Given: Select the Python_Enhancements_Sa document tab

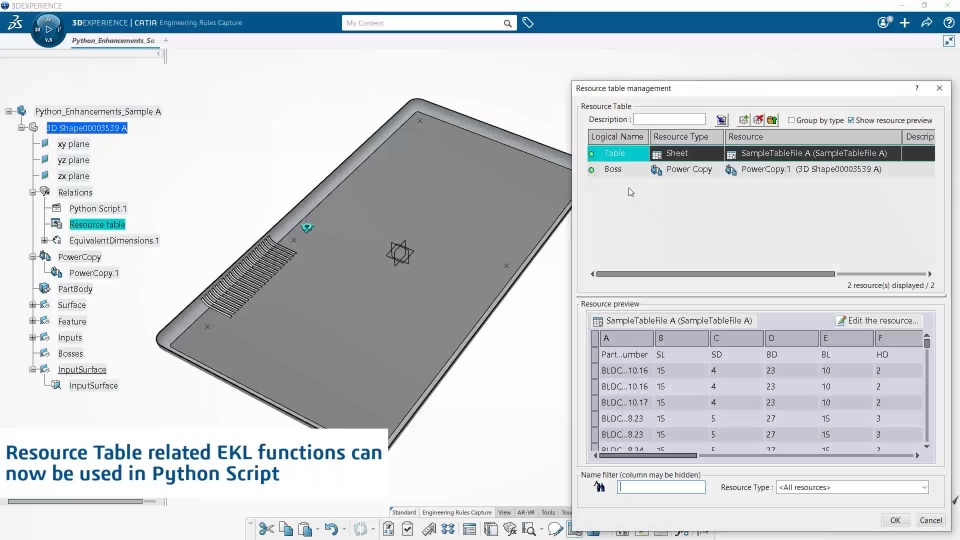Looking at the screenshot, I should (113, 40).
